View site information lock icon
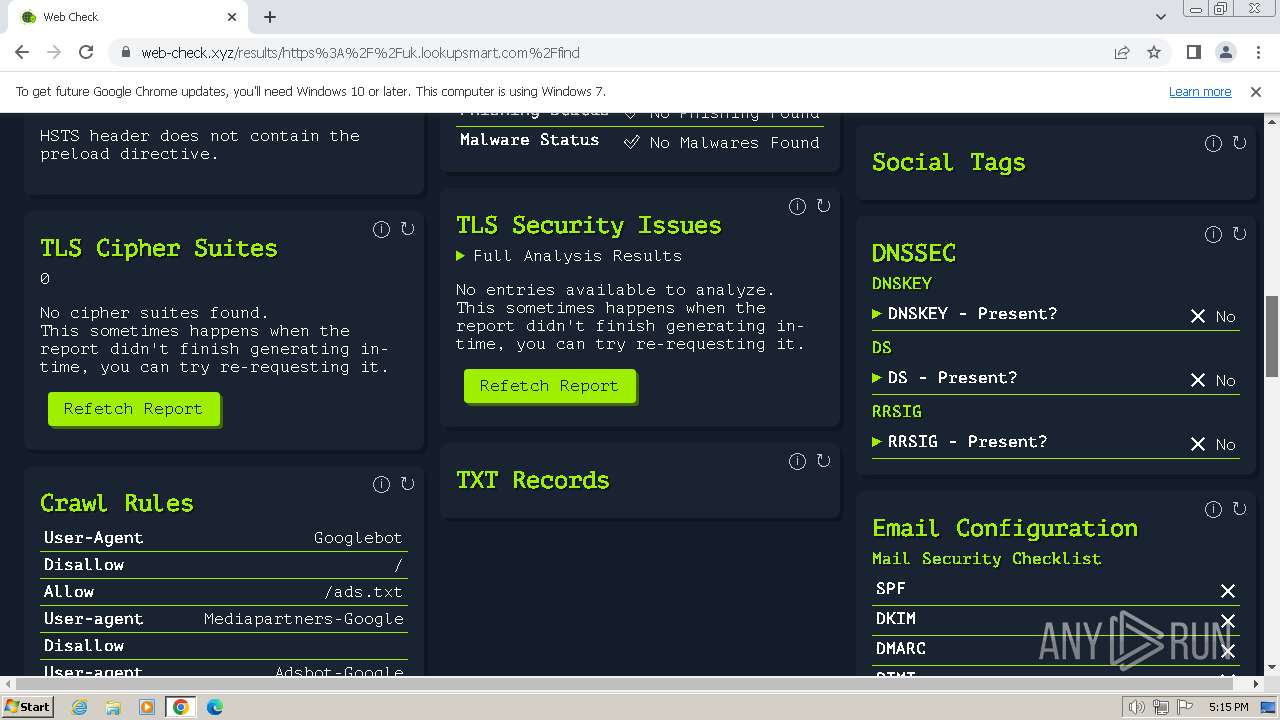1280x720 pixels. pyautogui.click(x=125, y=53)
